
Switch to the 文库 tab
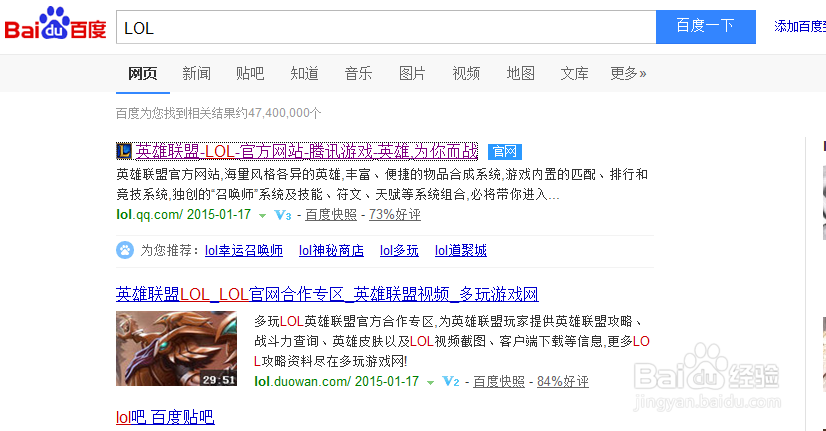[574, 73]
